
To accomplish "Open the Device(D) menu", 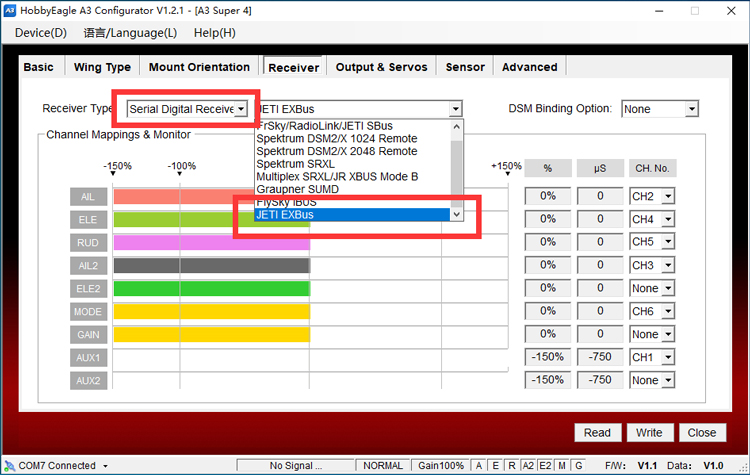I will tap(41, 33).
